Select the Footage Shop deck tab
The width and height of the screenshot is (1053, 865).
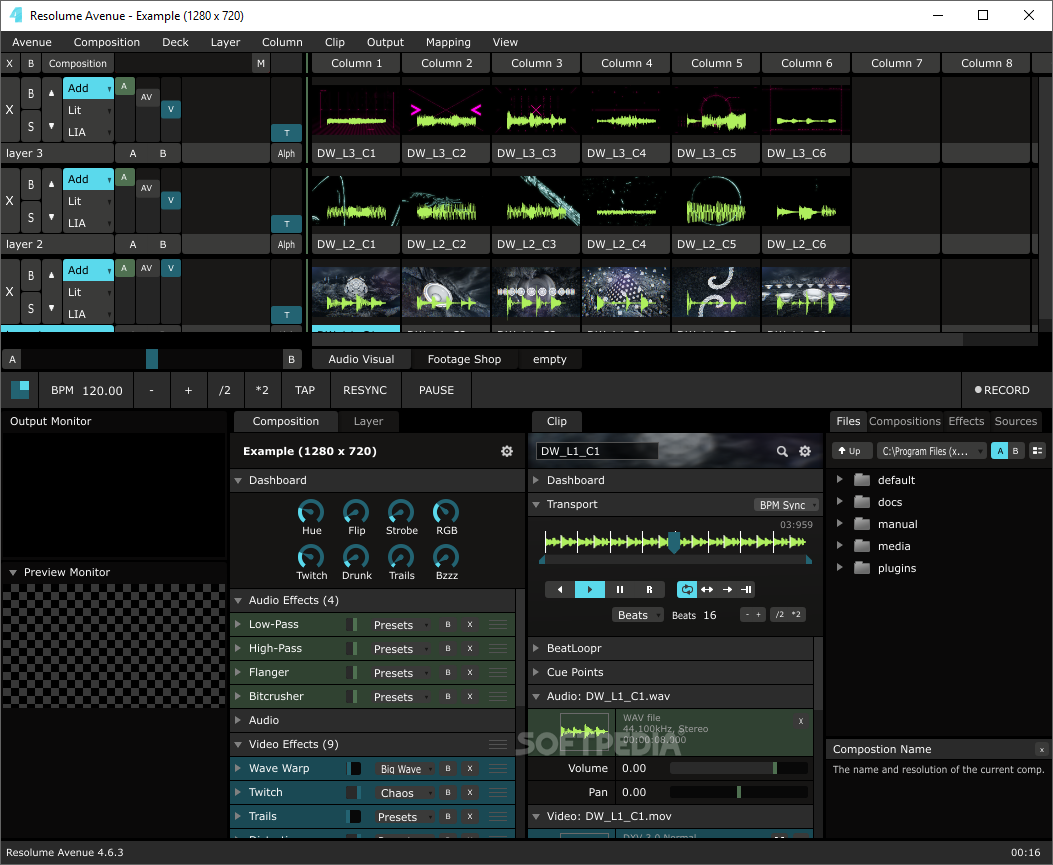tap(464, 359)
